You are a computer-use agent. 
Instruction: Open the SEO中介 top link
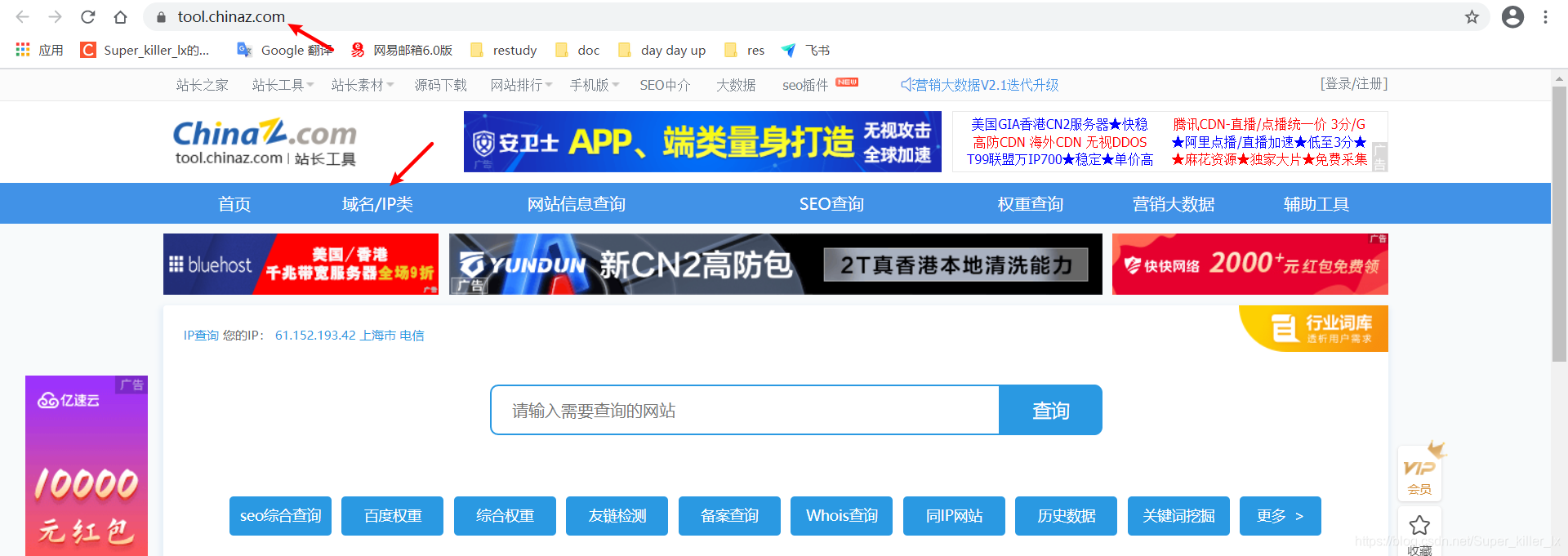click(665, 85)
